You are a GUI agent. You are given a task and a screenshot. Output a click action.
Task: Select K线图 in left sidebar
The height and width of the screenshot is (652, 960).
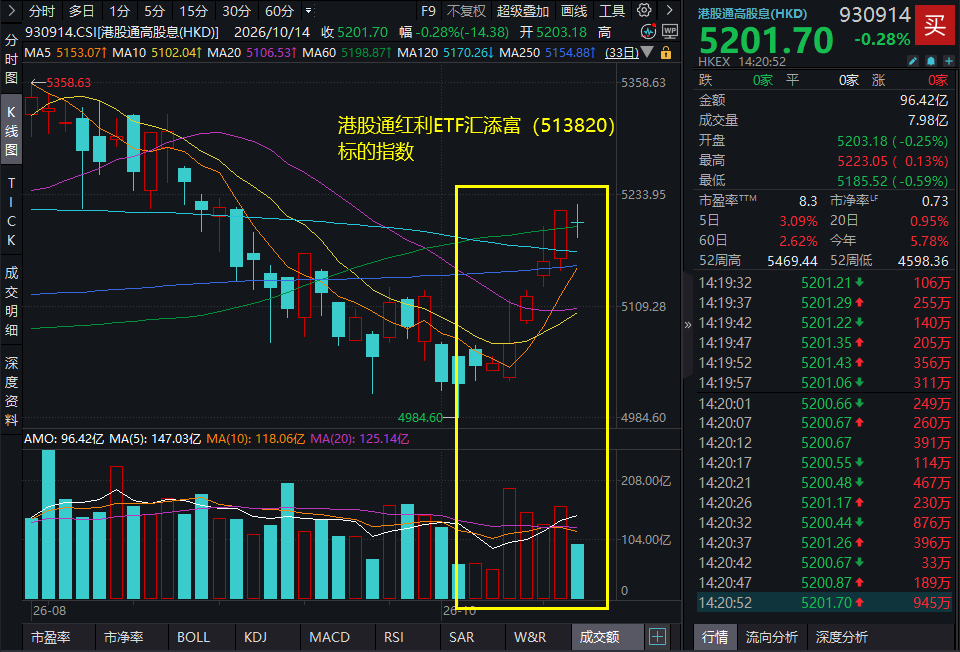(x=11, y=130)
